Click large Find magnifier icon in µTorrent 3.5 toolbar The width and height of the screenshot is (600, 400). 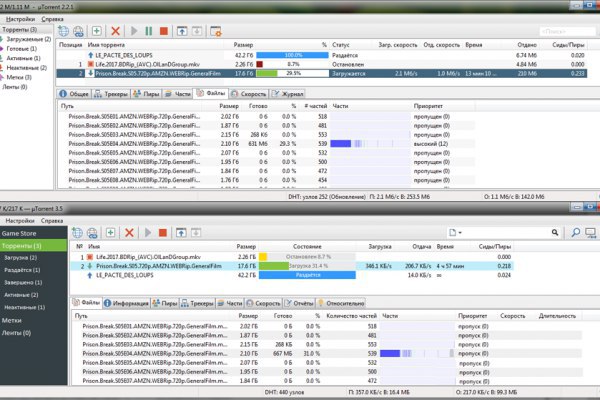(576, 232)
